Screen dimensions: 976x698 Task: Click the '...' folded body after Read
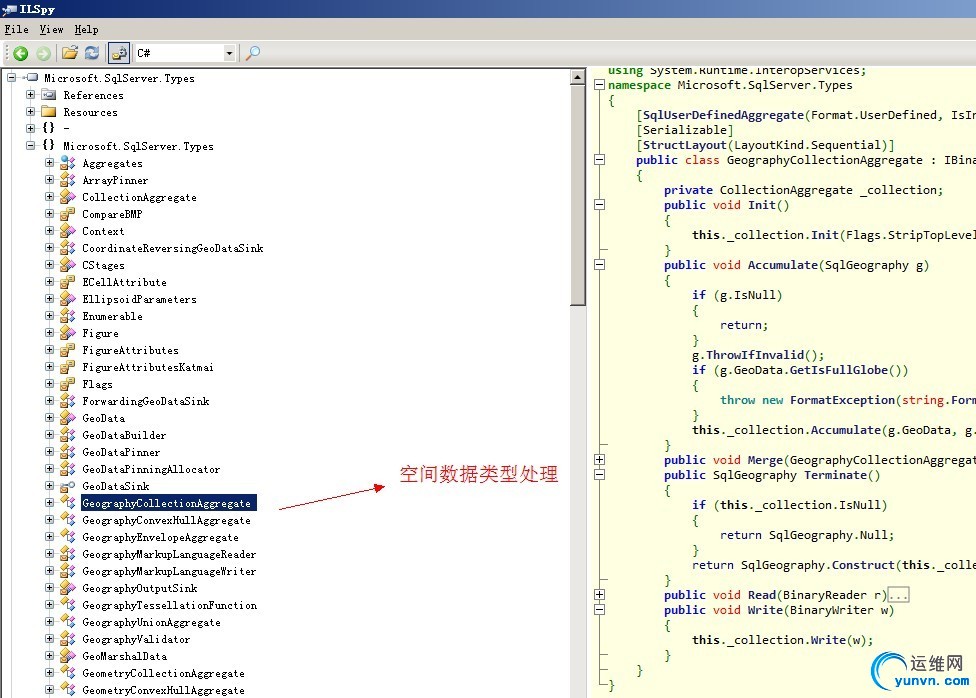click(898, 595)
